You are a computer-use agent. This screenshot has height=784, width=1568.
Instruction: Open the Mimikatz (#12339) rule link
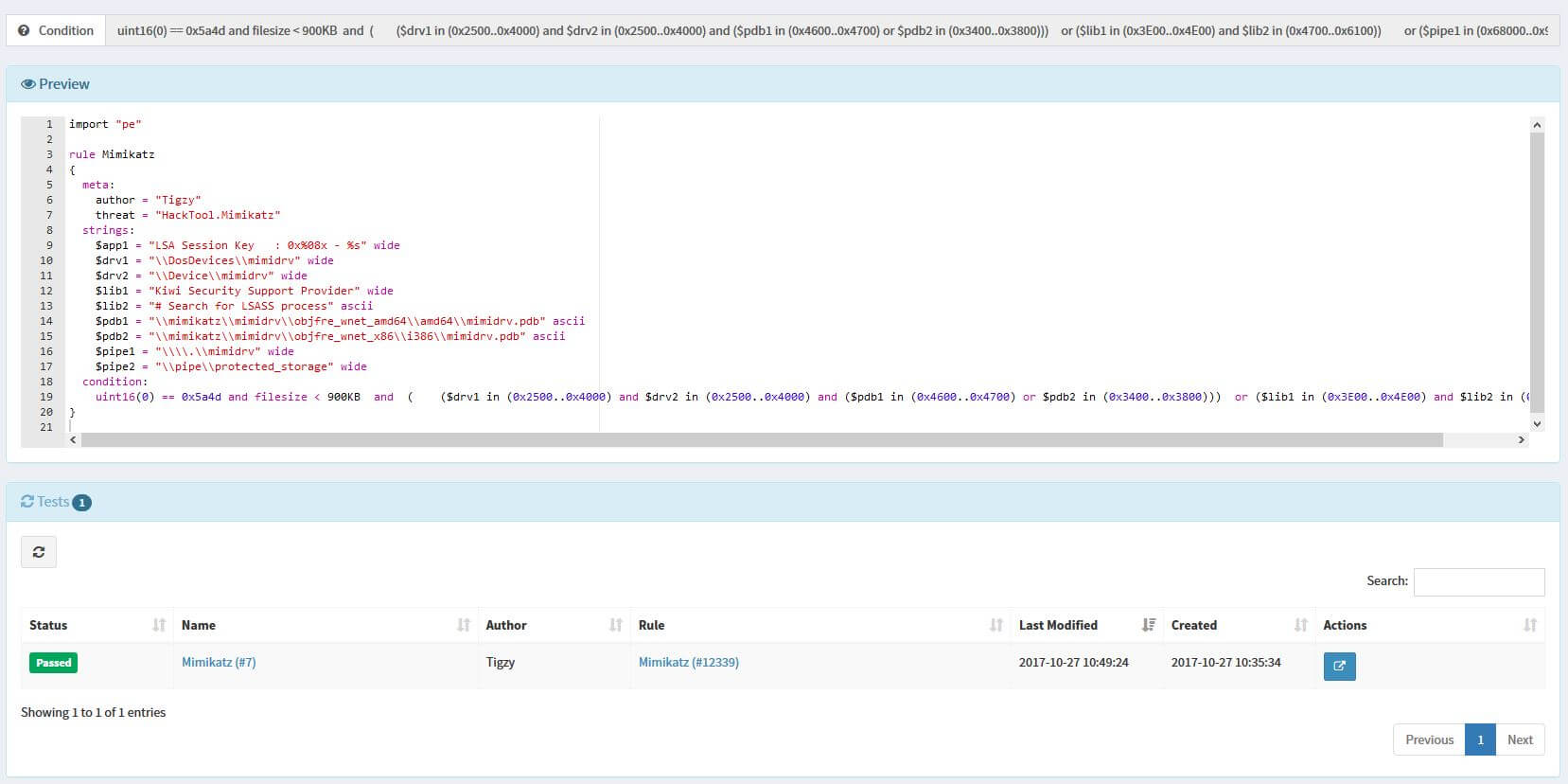[x=688, y=662]
